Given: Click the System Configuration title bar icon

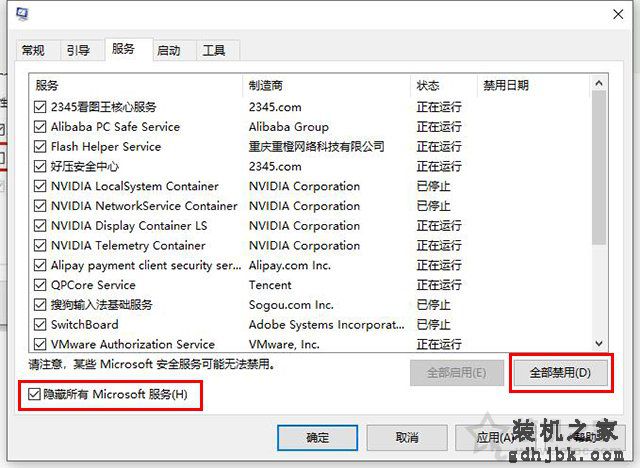Looking at the screenshot, I should click(22, 13).
